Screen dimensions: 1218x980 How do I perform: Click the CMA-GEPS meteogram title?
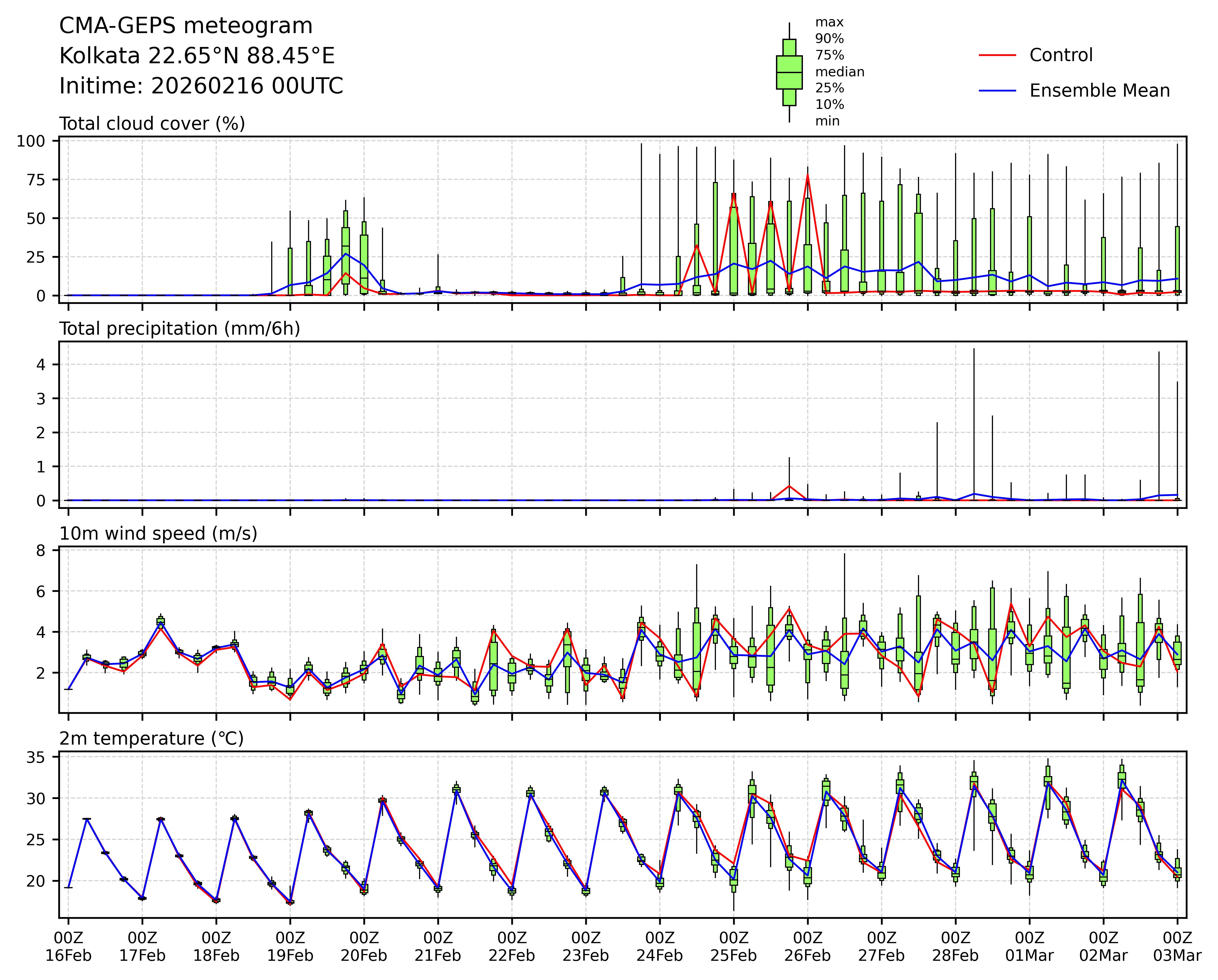tap(186, 26)
